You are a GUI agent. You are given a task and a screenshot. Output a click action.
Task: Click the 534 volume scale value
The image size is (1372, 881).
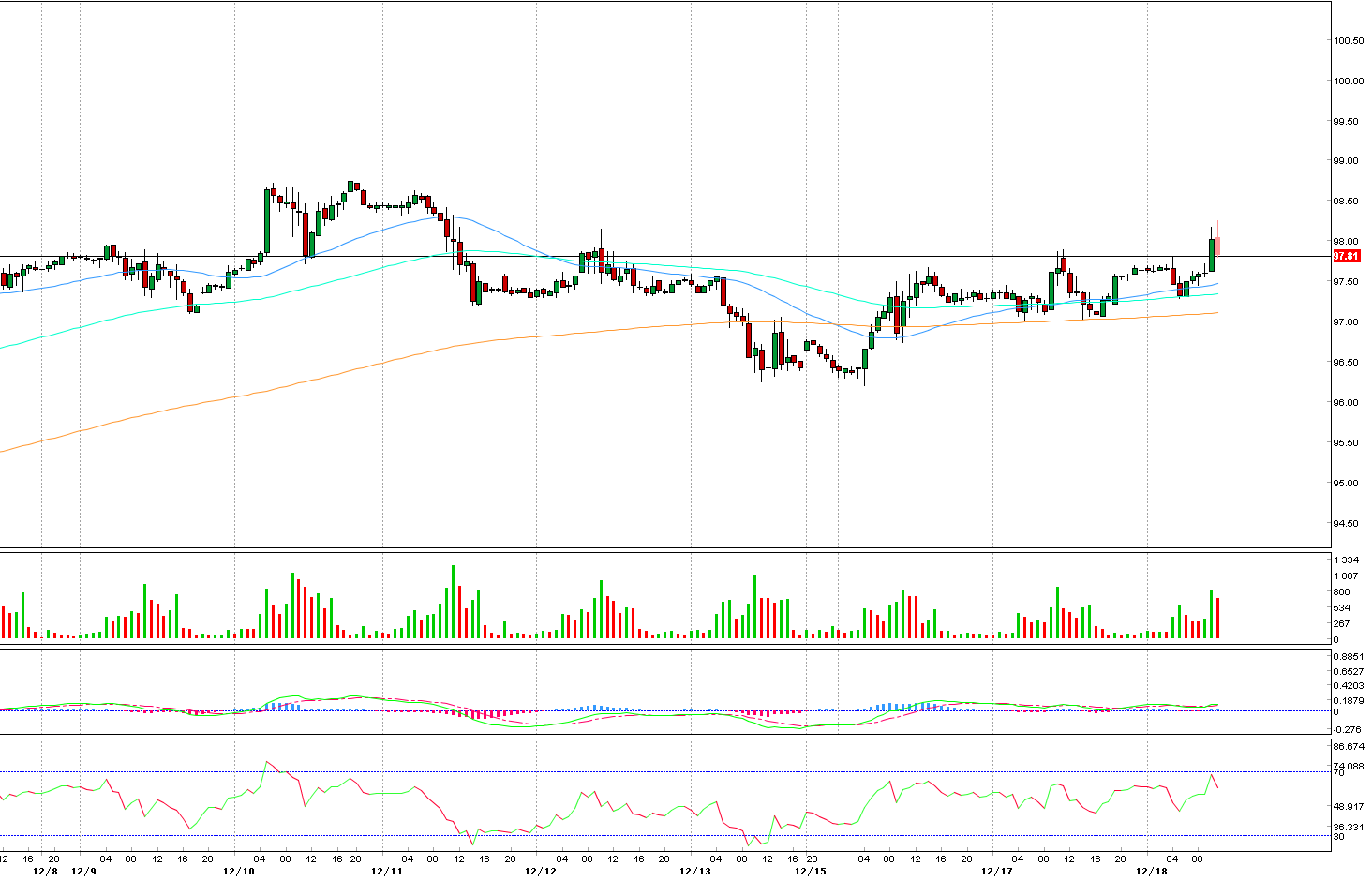click(x=1343, y=607)
